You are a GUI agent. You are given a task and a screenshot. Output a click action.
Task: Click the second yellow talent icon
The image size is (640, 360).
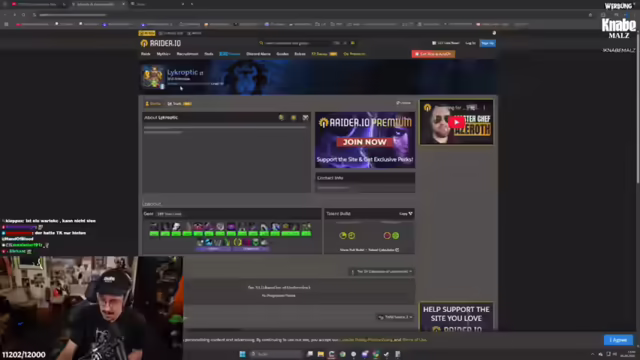[x=351, y=236]
